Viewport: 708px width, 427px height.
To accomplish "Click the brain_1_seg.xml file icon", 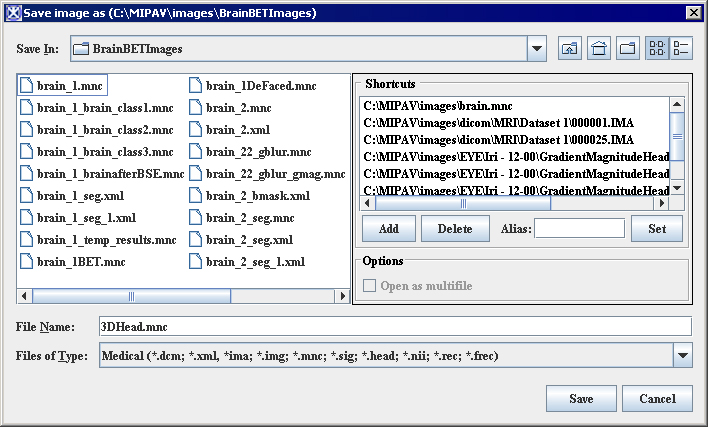I will [x=26, y=196].
